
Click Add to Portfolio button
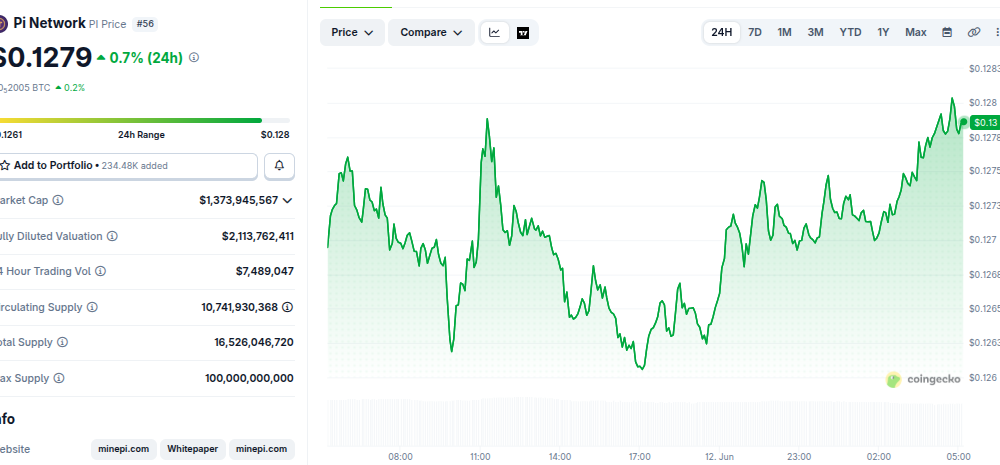[128, 166]
